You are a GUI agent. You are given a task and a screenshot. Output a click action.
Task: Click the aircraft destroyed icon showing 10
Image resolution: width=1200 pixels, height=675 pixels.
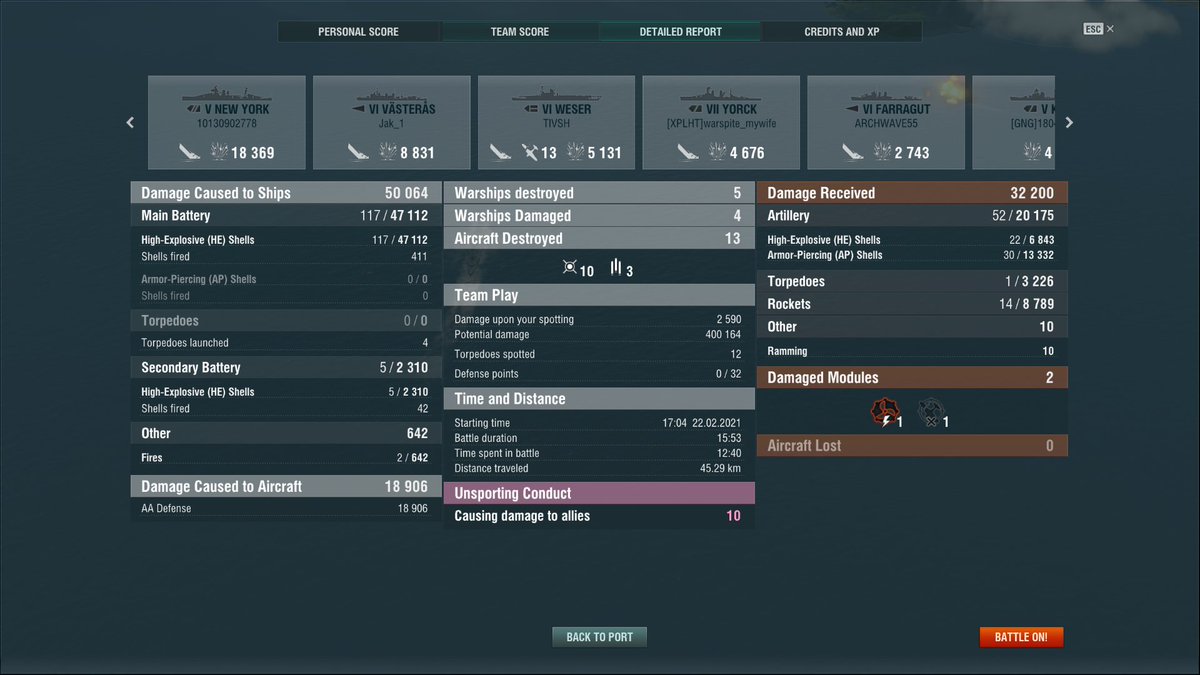pyautogui.click(x=571, y=269)
